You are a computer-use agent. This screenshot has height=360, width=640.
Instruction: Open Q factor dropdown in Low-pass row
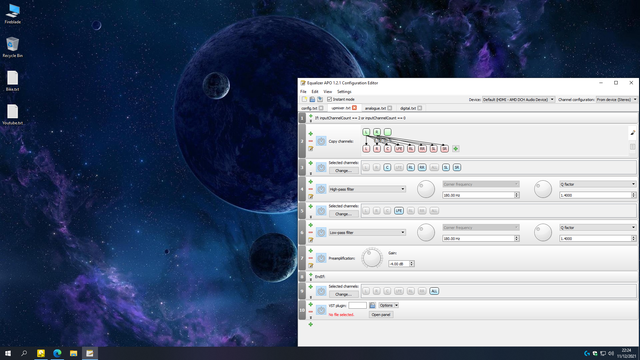click(x=598, y=227)
